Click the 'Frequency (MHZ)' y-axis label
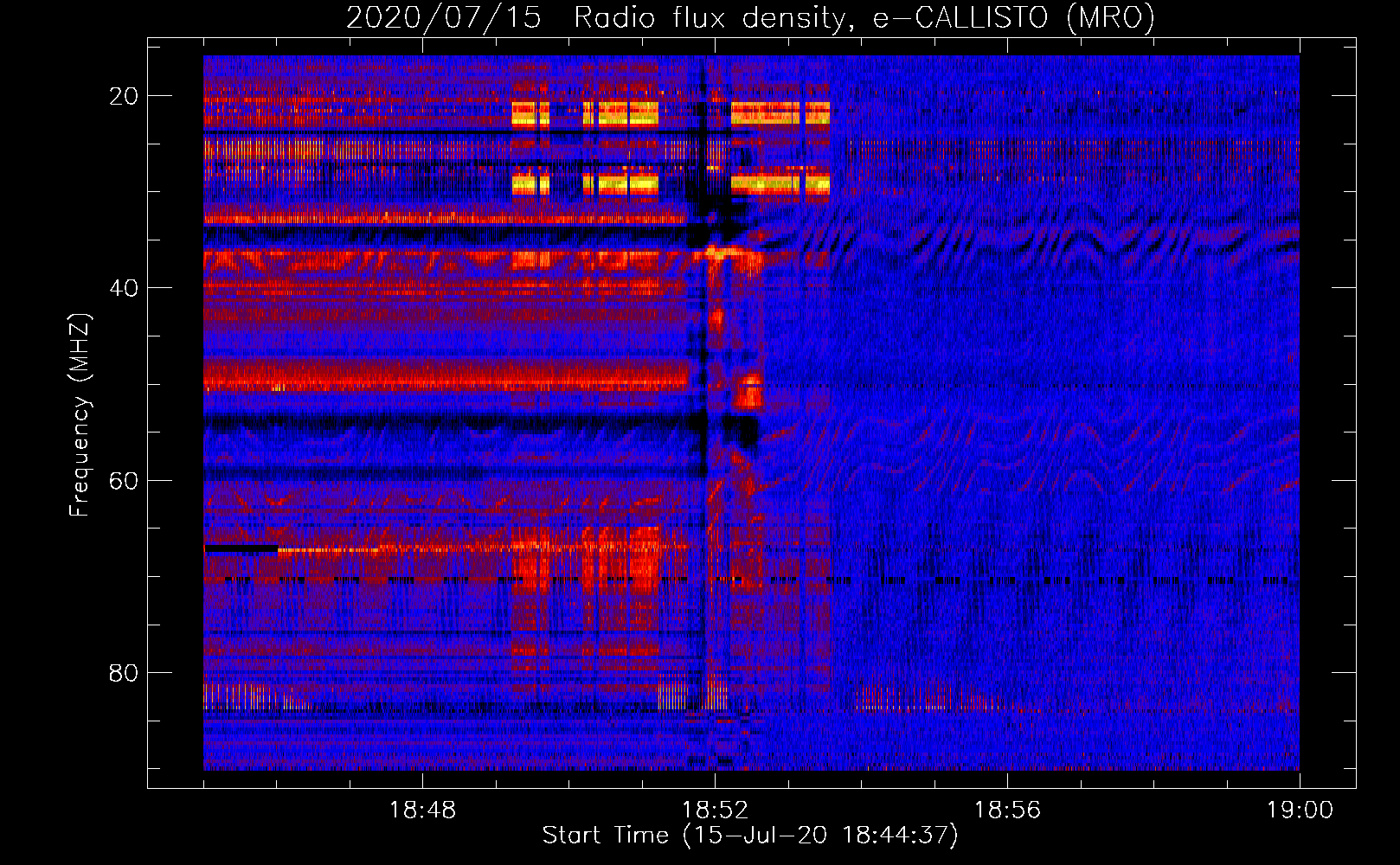Screen dimensions: 1400x865 (80, 415)
